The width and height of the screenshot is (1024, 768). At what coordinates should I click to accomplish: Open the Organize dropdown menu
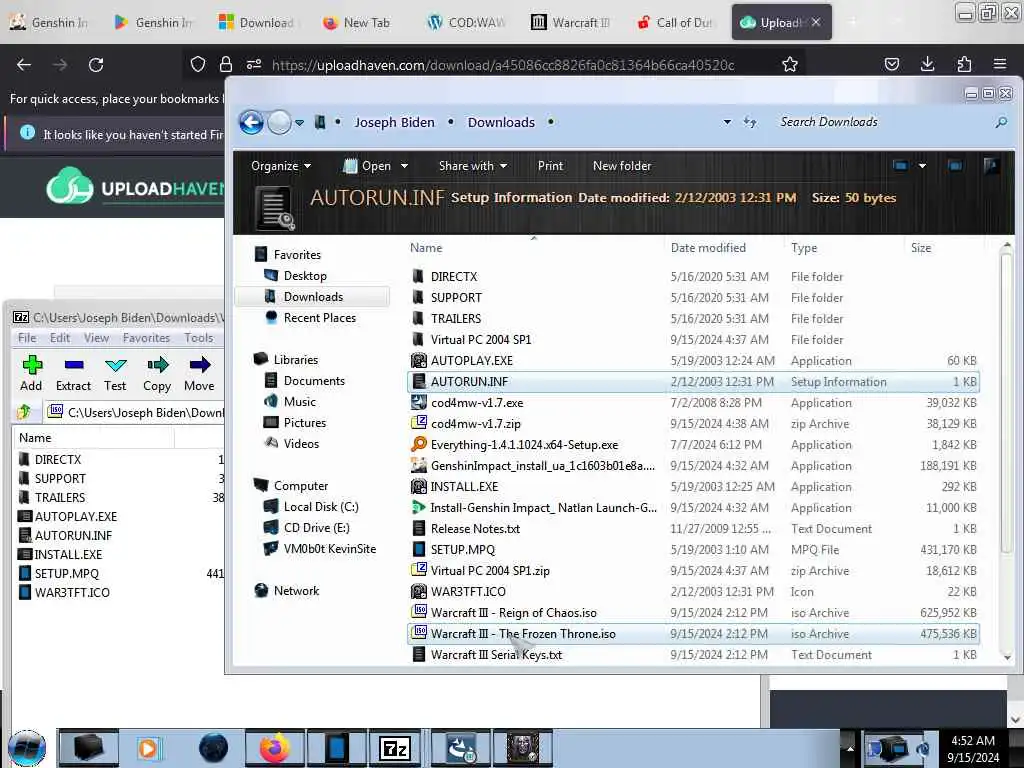(x=281, y=166)
